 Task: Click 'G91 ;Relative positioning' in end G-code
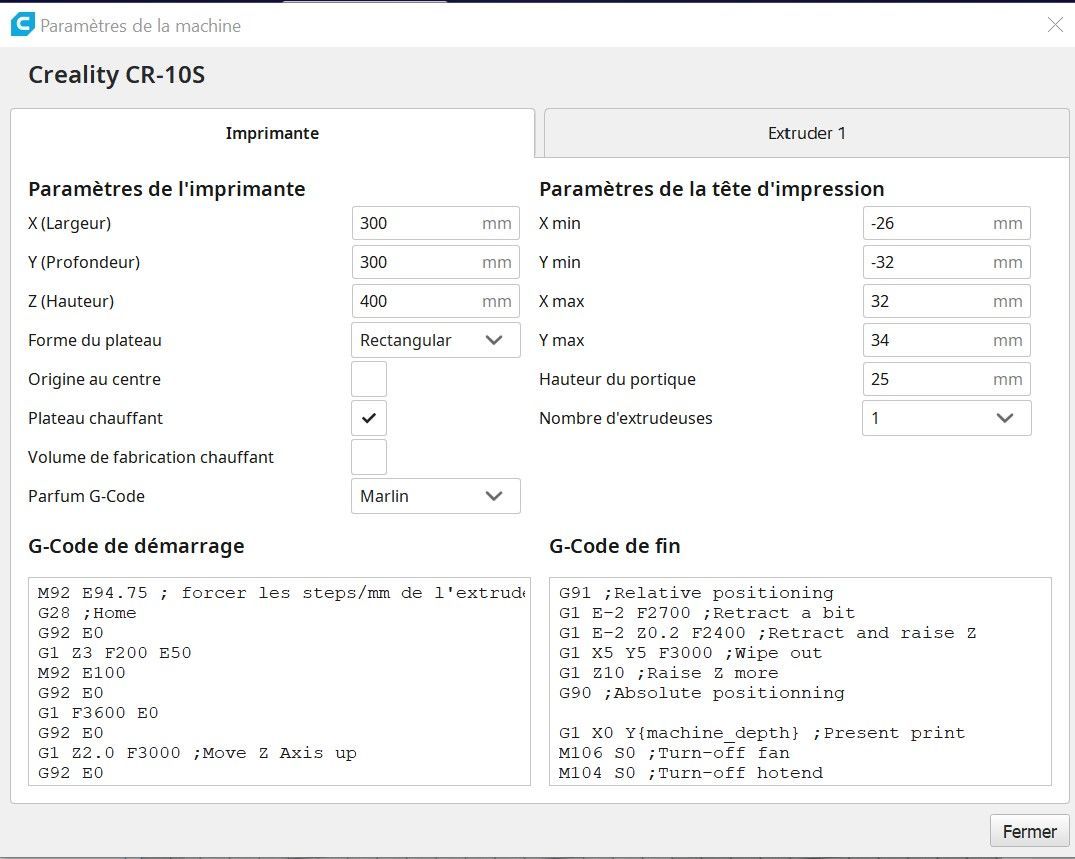(696, 593)
